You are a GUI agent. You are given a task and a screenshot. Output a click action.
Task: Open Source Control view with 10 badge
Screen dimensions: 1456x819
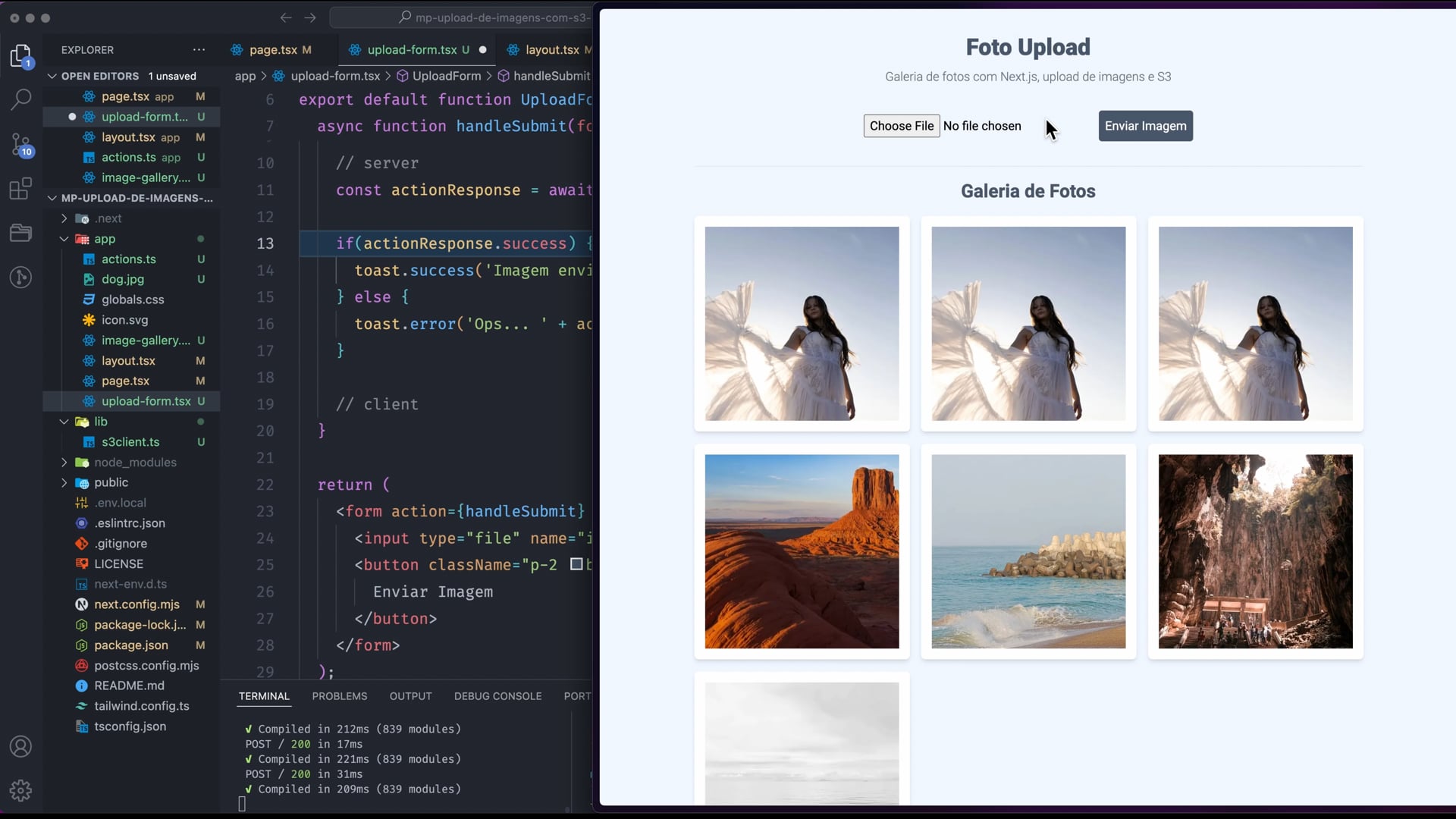tap(20, 144)
